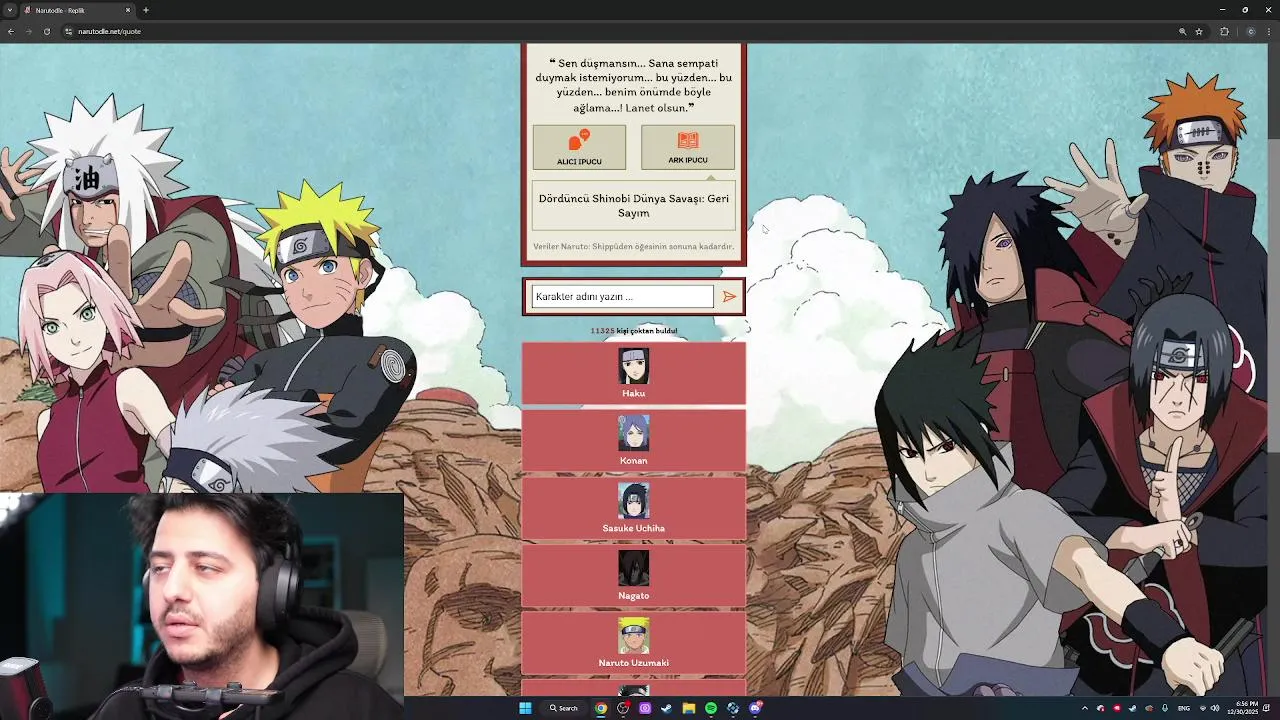Show hidden system tray icons

(x=1085, y=708)
